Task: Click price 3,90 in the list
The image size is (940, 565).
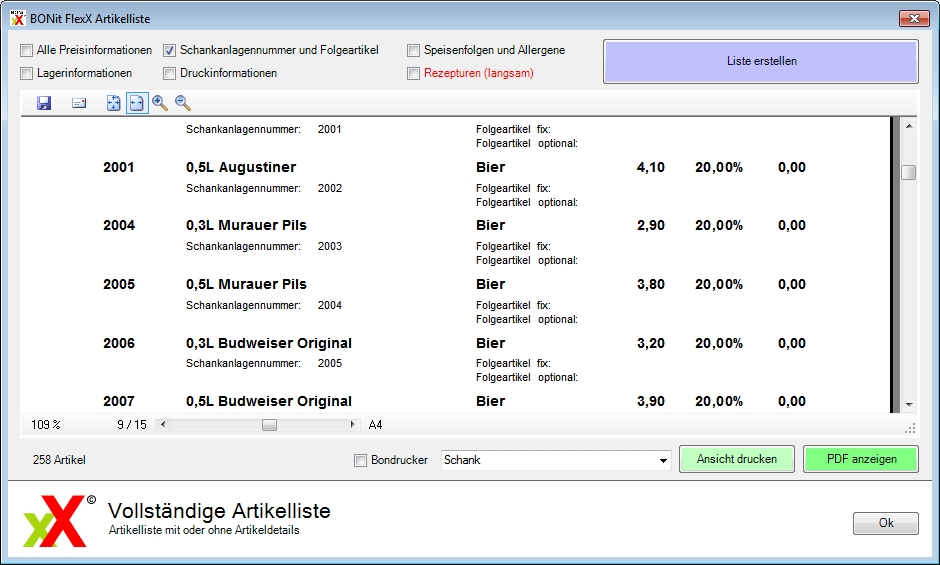Action: point(650,401)
